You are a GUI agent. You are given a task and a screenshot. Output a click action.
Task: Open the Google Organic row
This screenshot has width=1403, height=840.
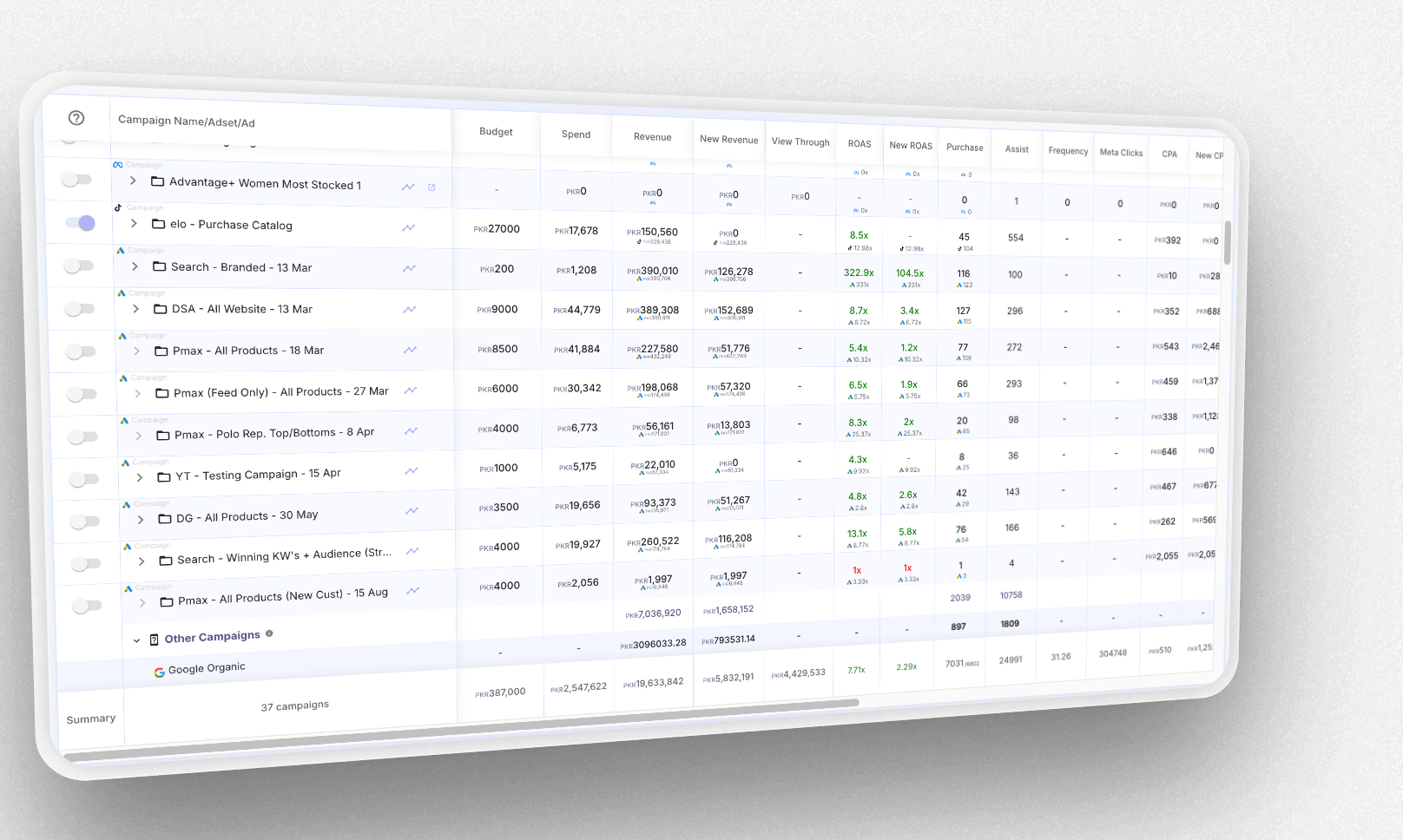click(207, 669)
